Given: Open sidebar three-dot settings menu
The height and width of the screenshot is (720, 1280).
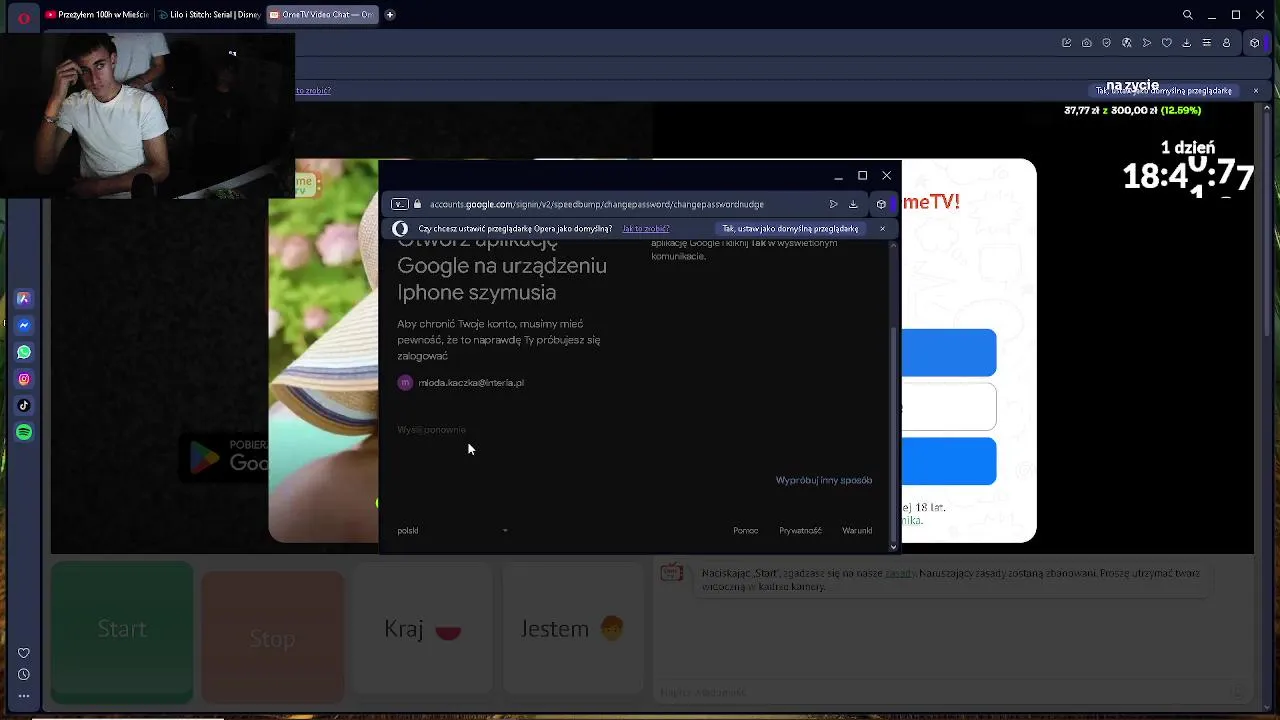Looking at the screenshot, I should point(24,696).
